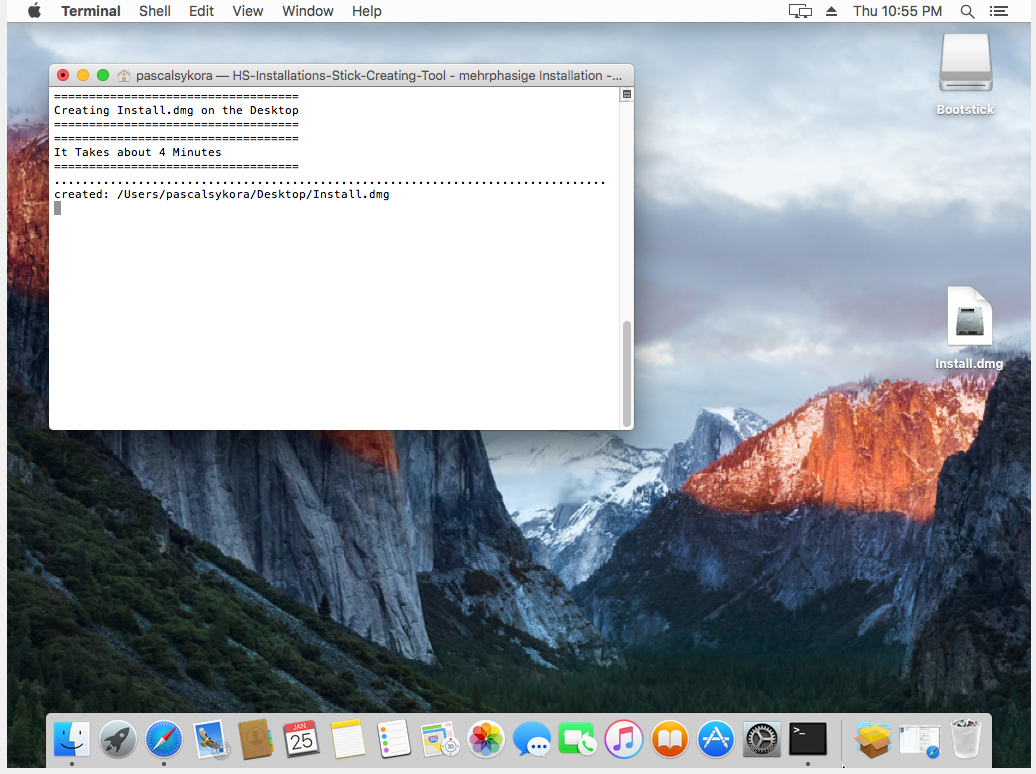Click the Terminal window title text
Image resolution: width=1036 pixels, height=774 pixels.
click(x=379, y=75)
